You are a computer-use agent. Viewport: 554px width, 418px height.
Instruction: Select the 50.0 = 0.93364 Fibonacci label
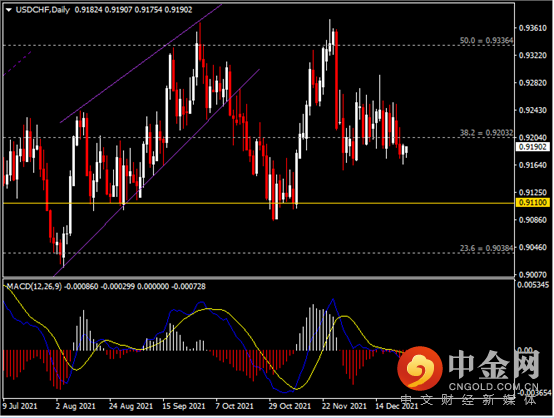[x=486, y=41]
